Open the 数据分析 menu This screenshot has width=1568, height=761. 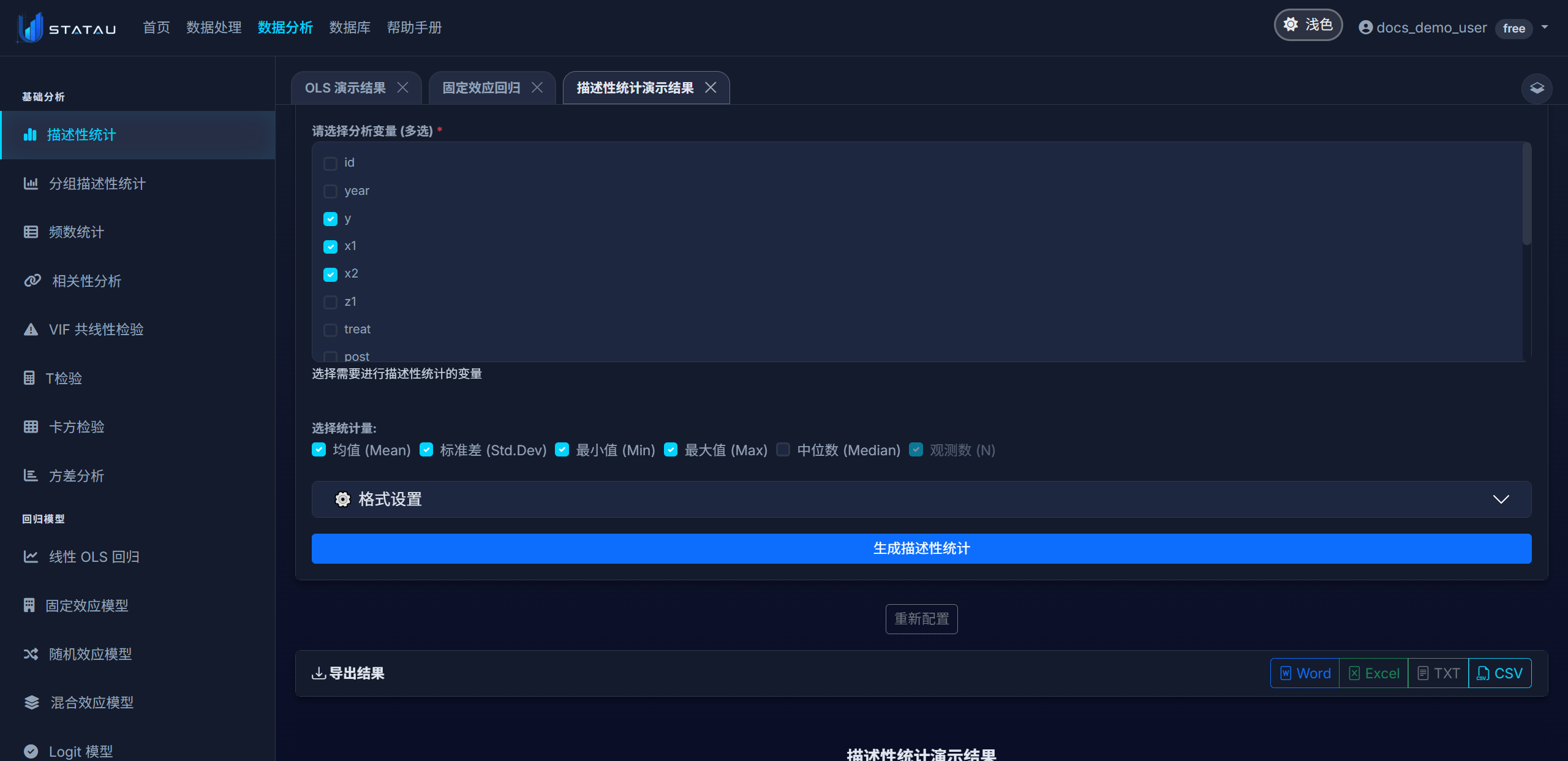285,28
